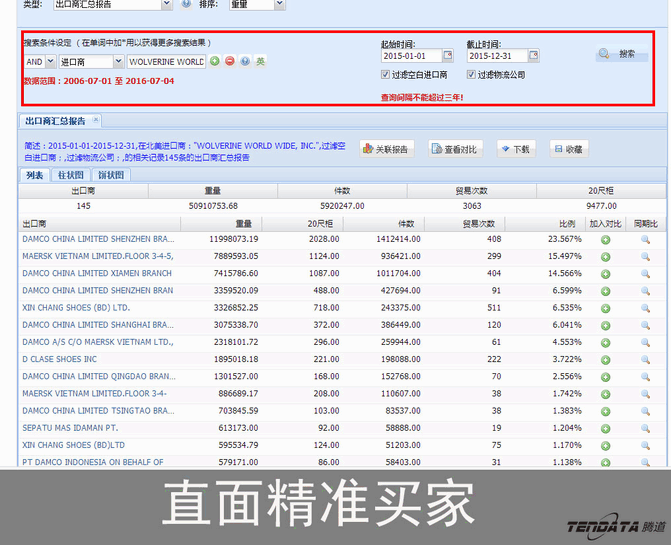Click the red remove search condition icon
671x545 pixels.
click(230, 62)
